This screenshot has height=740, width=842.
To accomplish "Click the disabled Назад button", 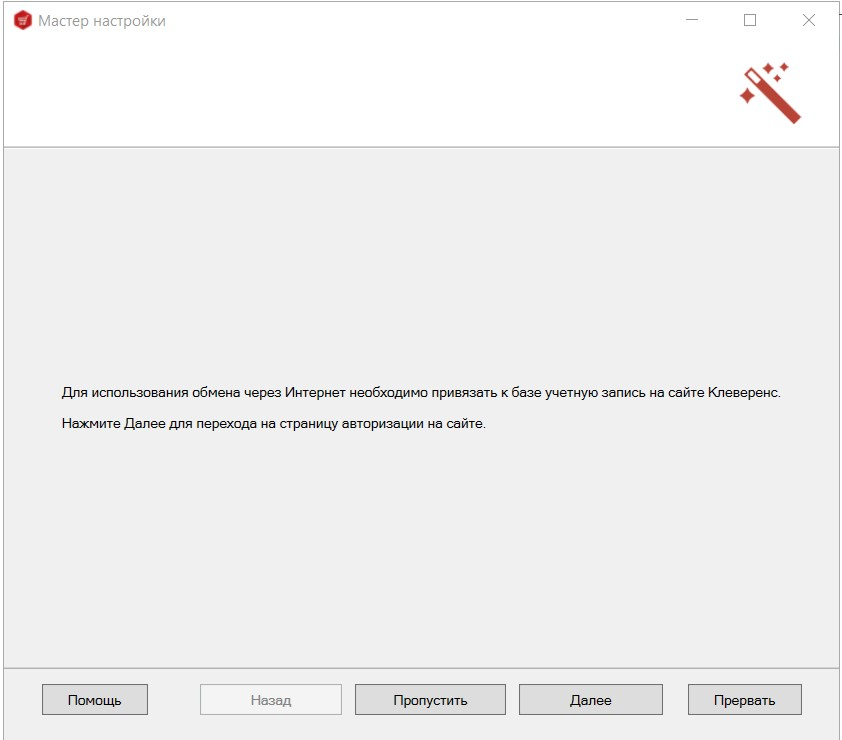I will click(271, 699).
